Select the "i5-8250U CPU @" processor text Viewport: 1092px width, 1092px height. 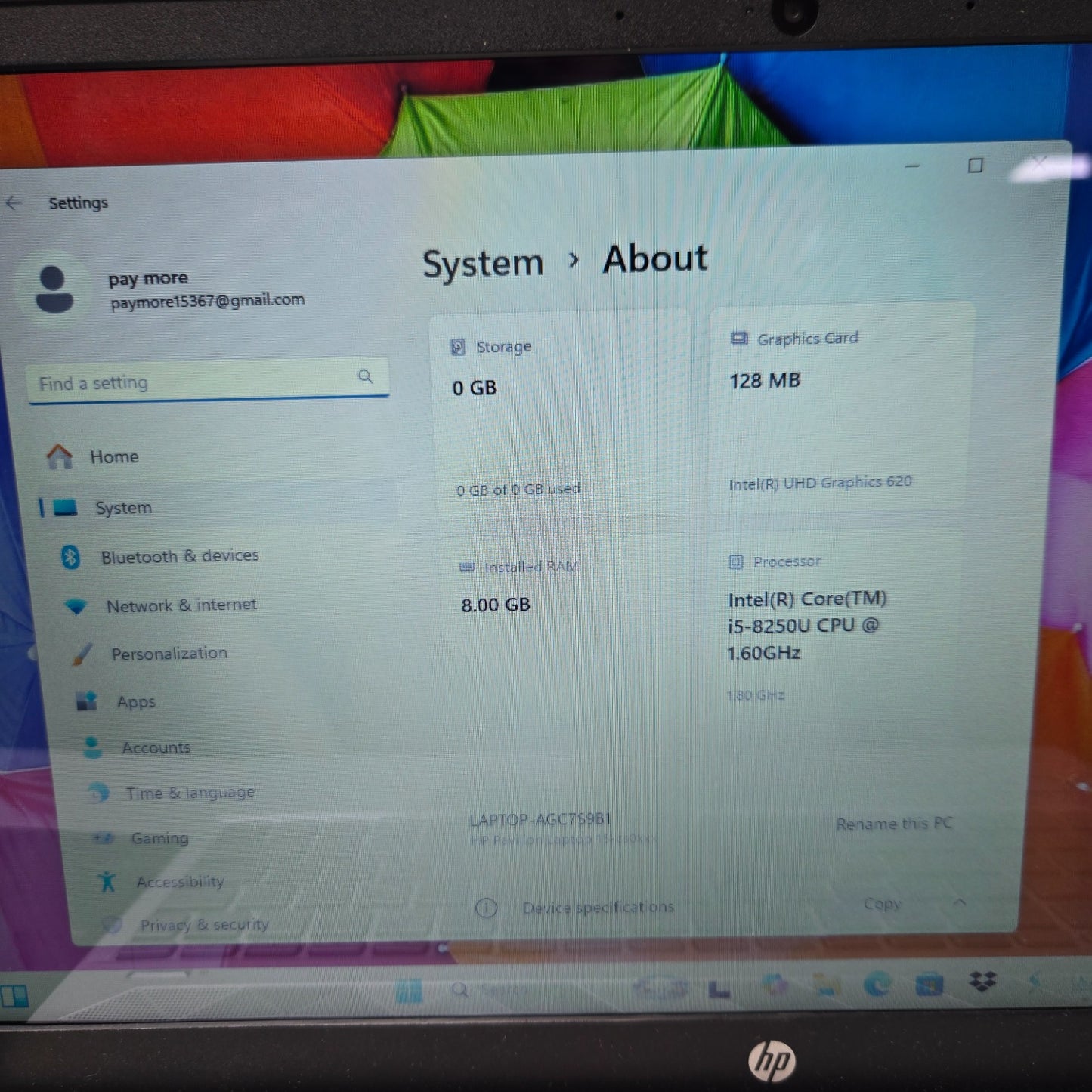[x=803, y=626]
